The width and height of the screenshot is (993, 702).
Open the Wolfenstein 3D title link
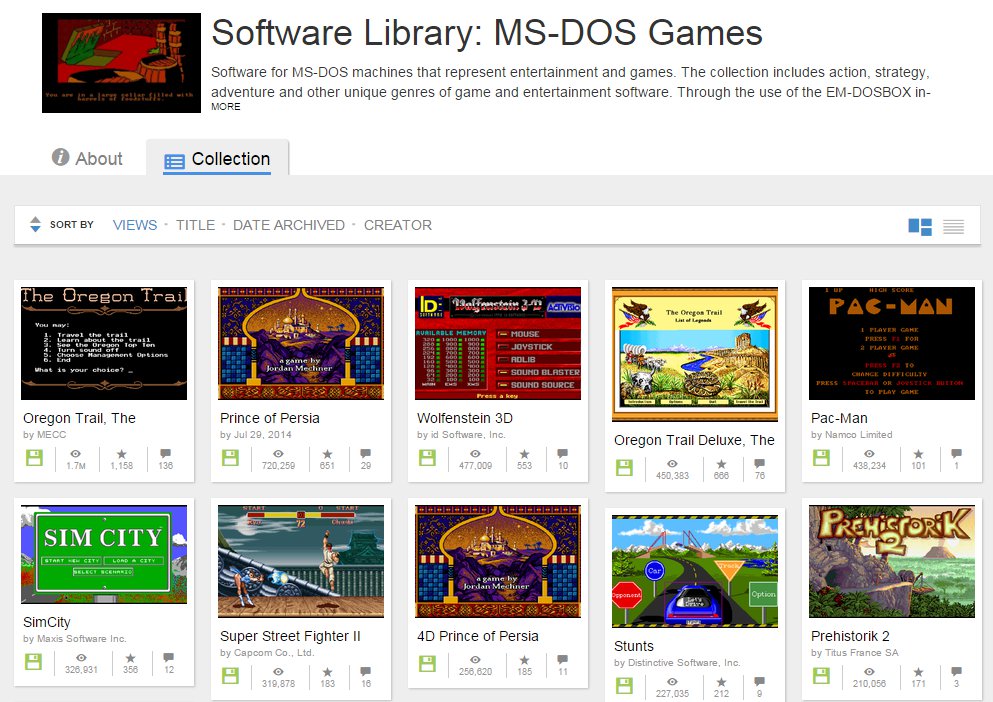[465, 418]
